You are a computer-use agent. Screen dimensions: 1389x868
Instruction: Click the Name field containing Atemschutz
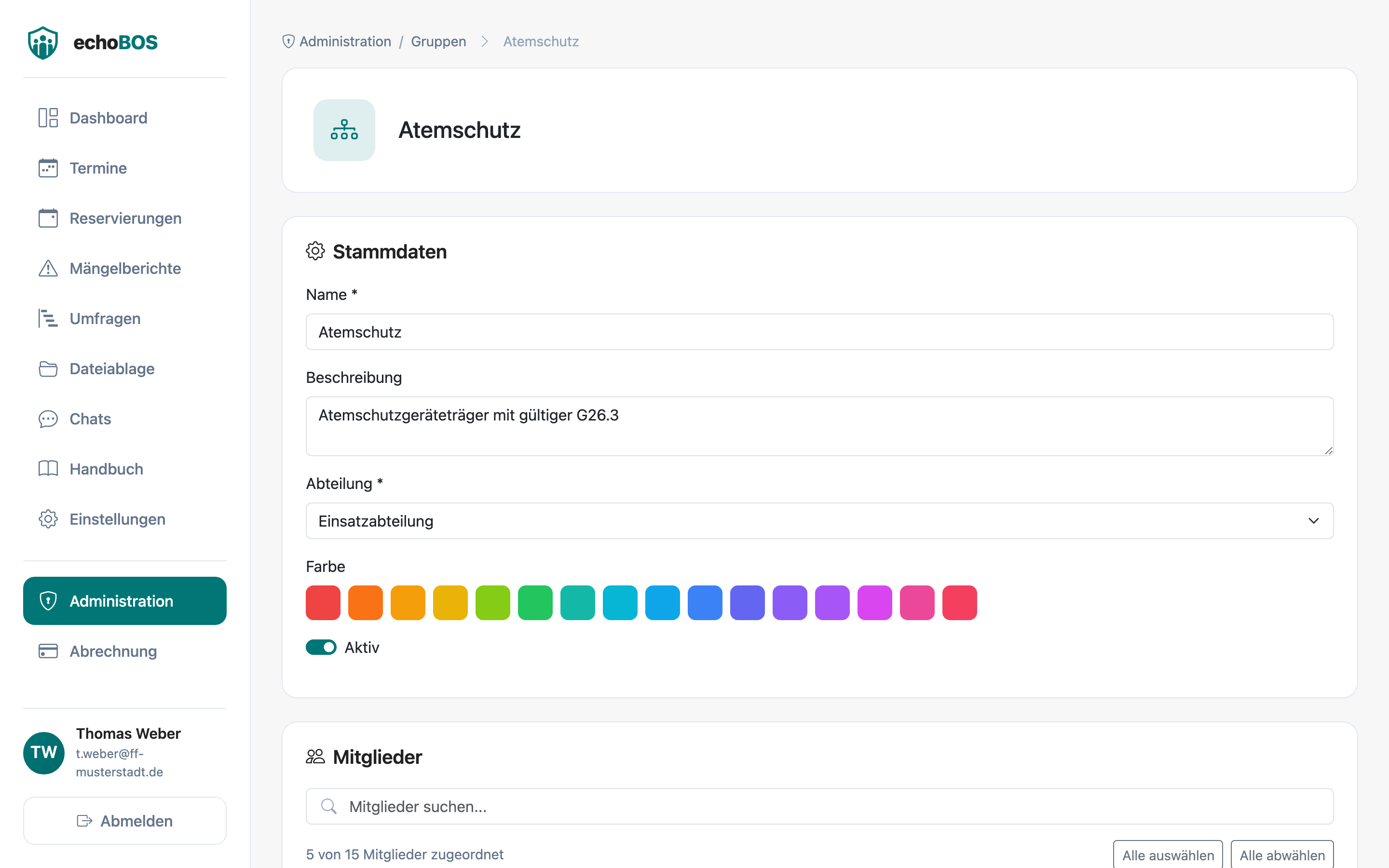[819, 332]
